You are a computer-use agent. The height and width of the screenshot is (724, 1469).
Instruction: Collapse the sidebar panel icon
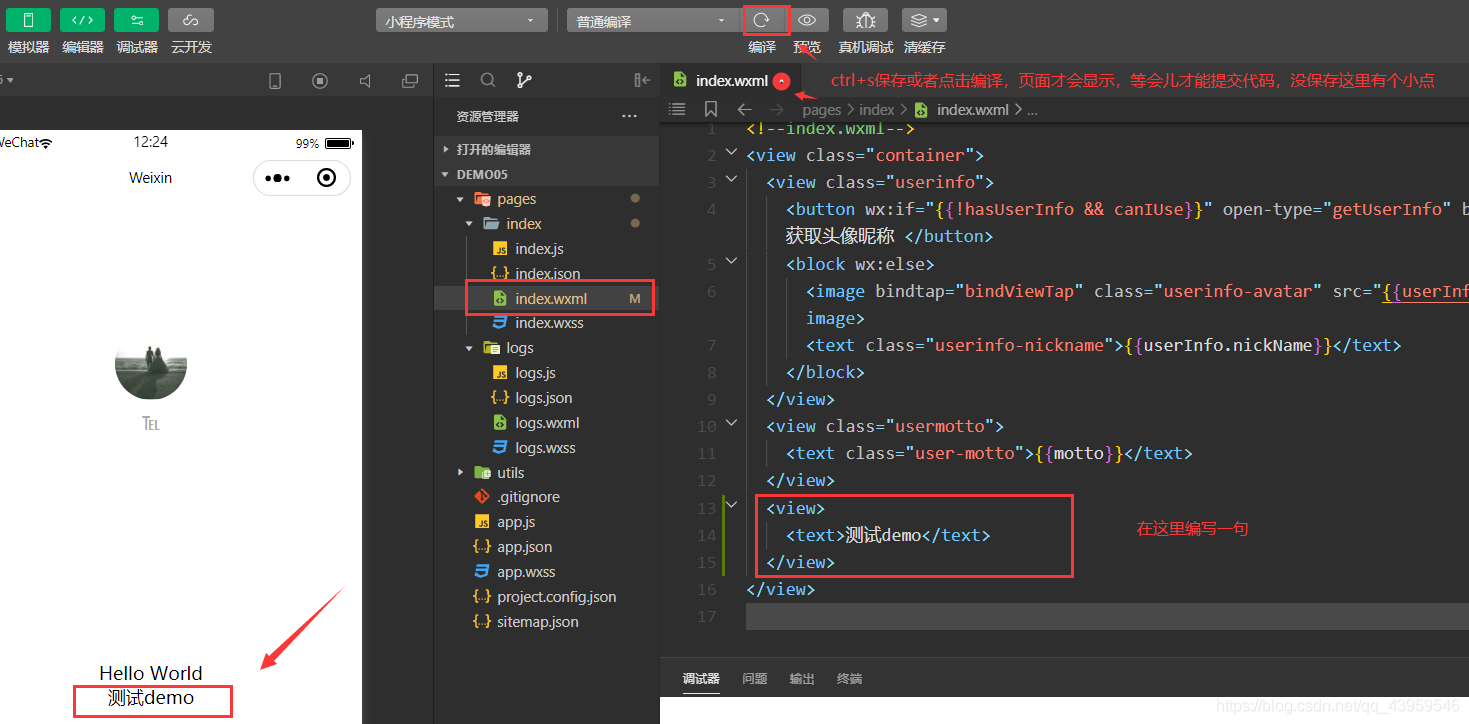642,80
